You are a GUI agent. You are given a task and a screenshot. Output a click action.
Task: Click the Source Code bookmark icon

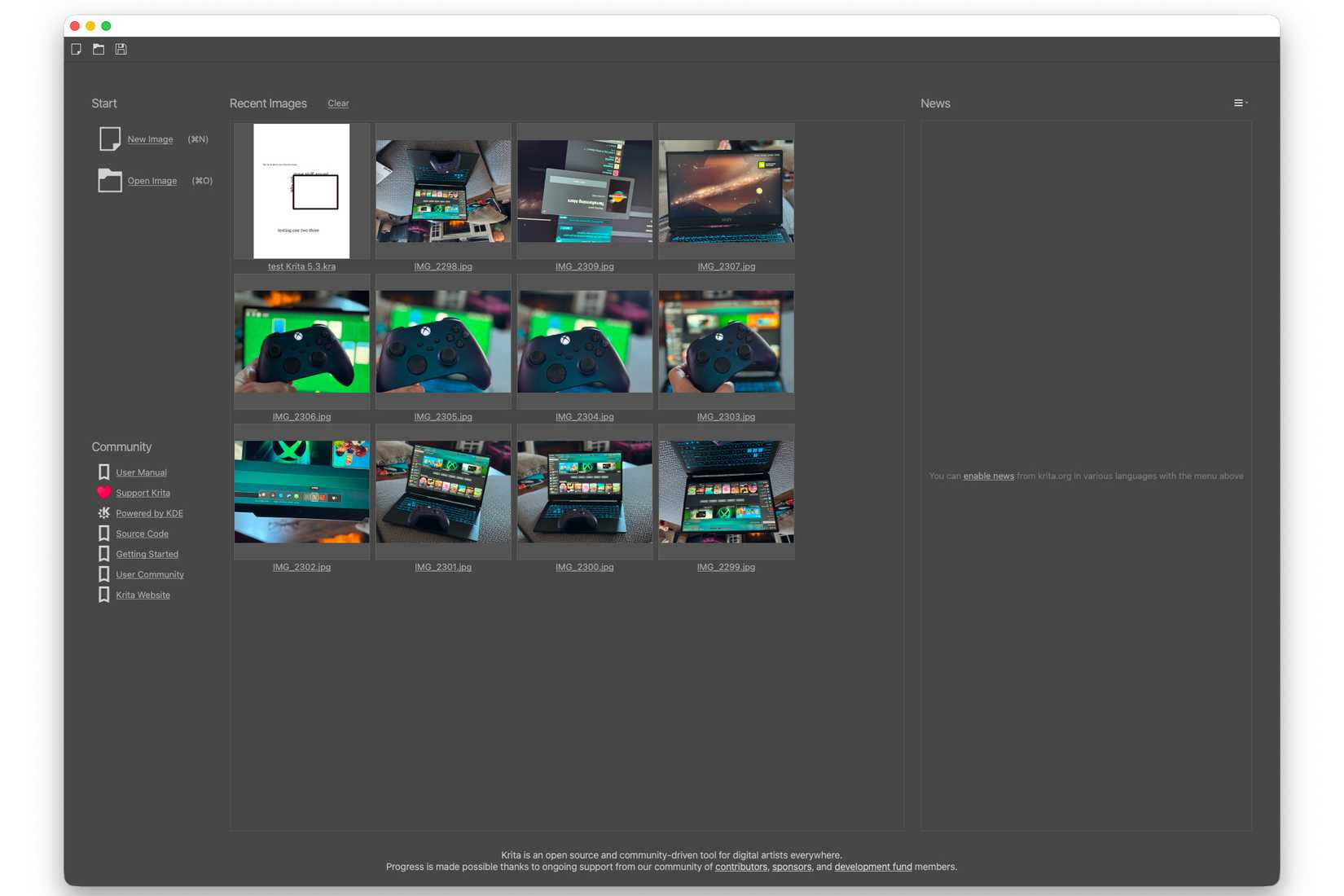103,533
